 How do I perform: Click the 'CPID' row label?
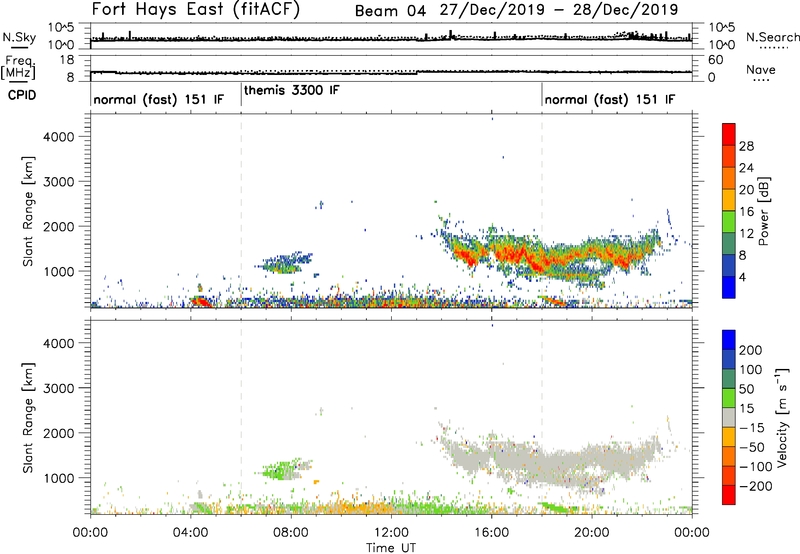coord(22,95)
